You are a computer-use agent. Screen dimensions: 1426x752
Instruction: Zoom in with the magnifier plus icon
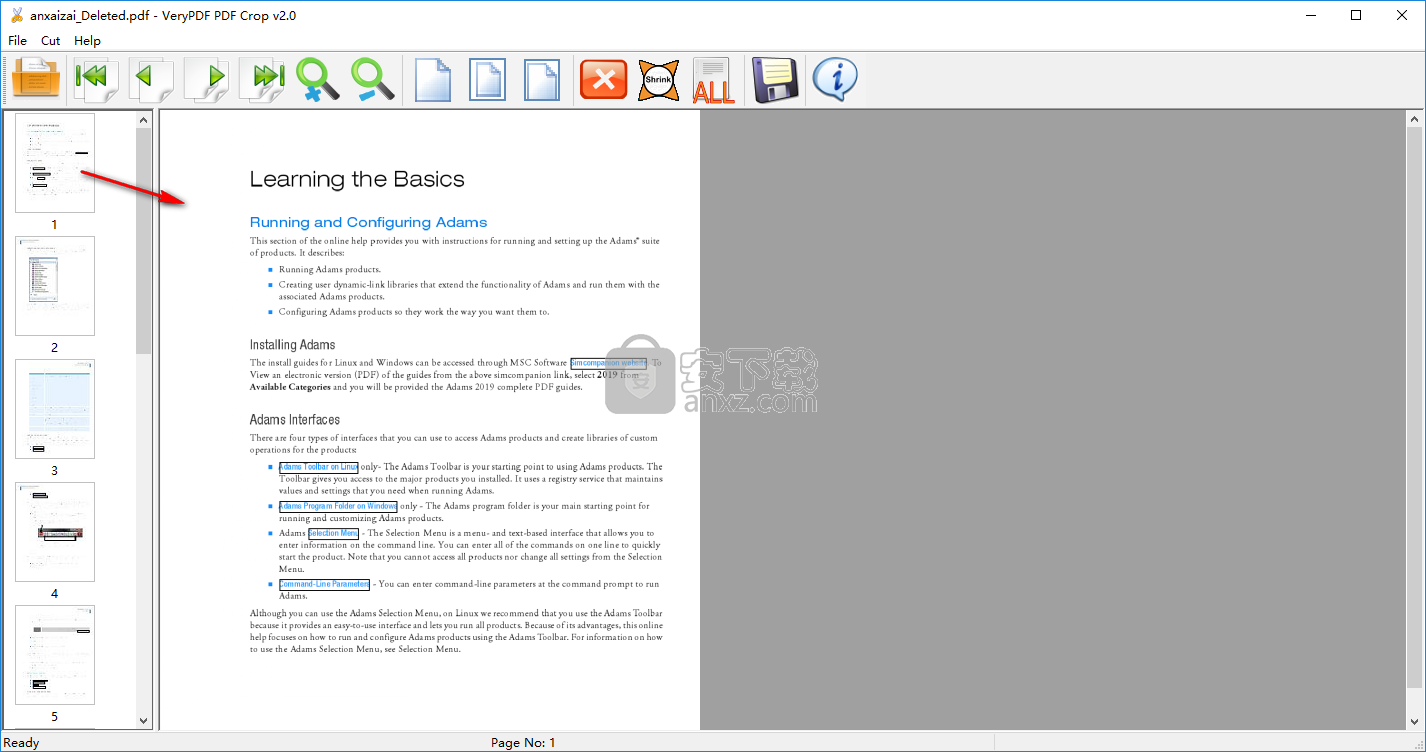(317, 79)
